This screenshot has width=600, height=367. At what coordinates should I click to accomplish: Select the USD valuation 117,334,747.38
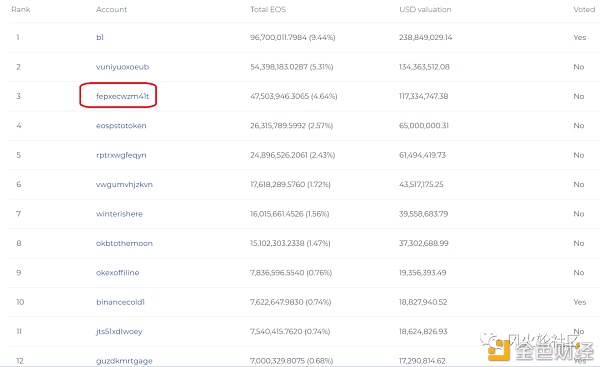[x=424, y=96]
